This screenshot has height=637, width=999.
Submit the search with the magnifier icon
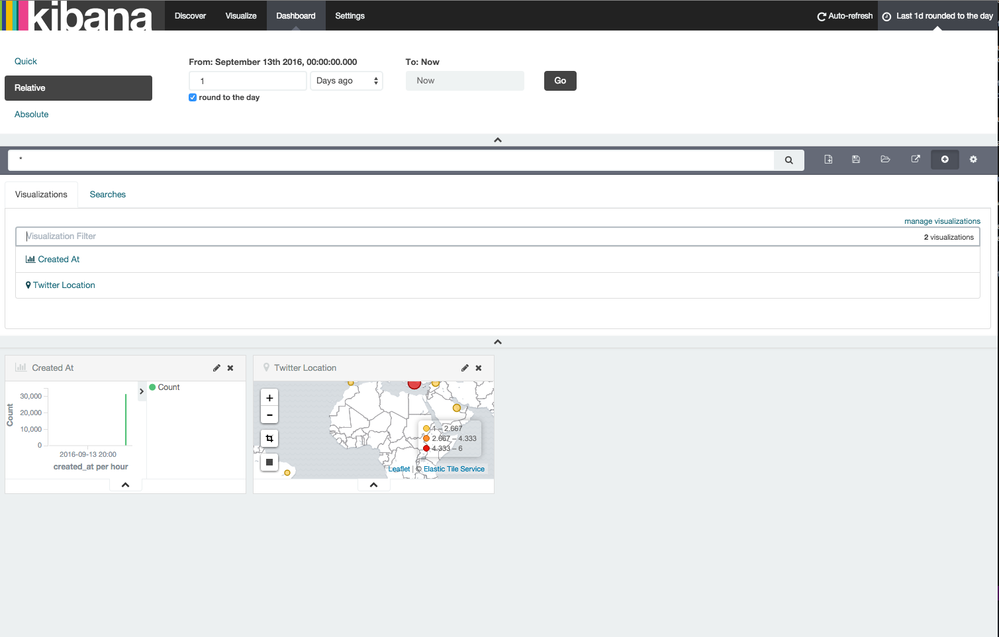pos(789,159)
